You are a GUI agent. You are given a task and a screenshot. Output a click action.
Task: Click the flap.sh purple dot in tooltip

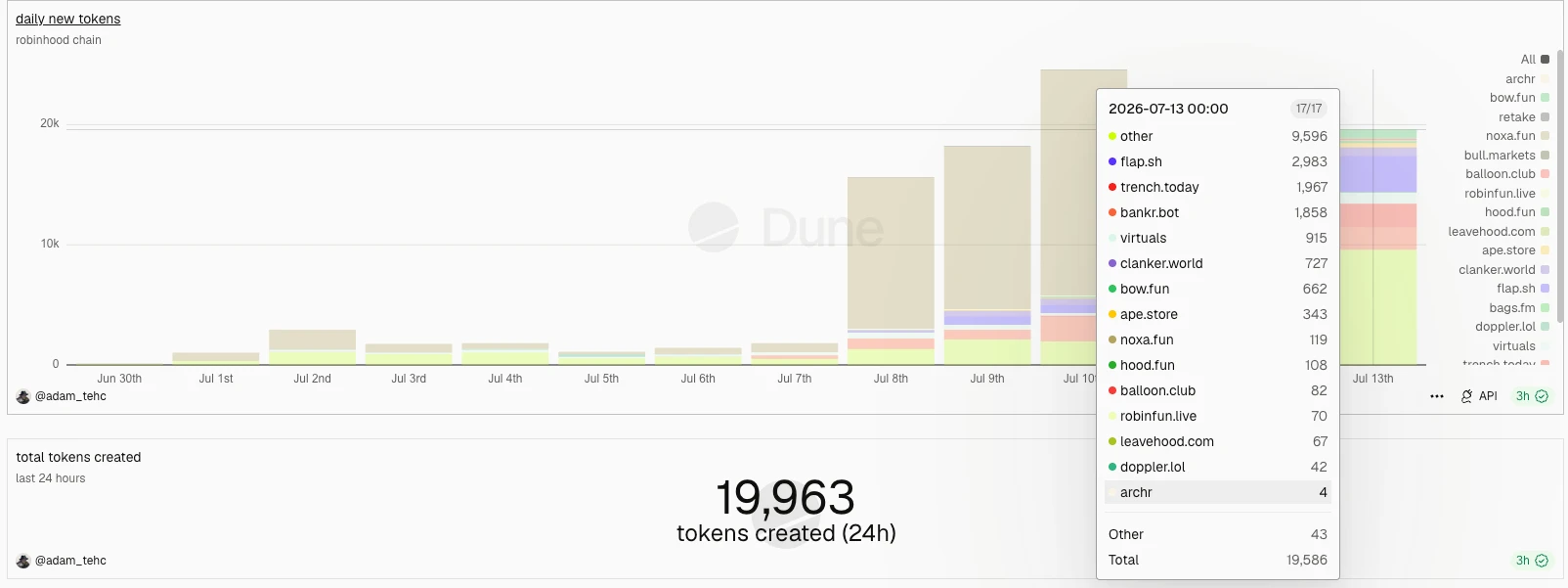coord(1112,161)
